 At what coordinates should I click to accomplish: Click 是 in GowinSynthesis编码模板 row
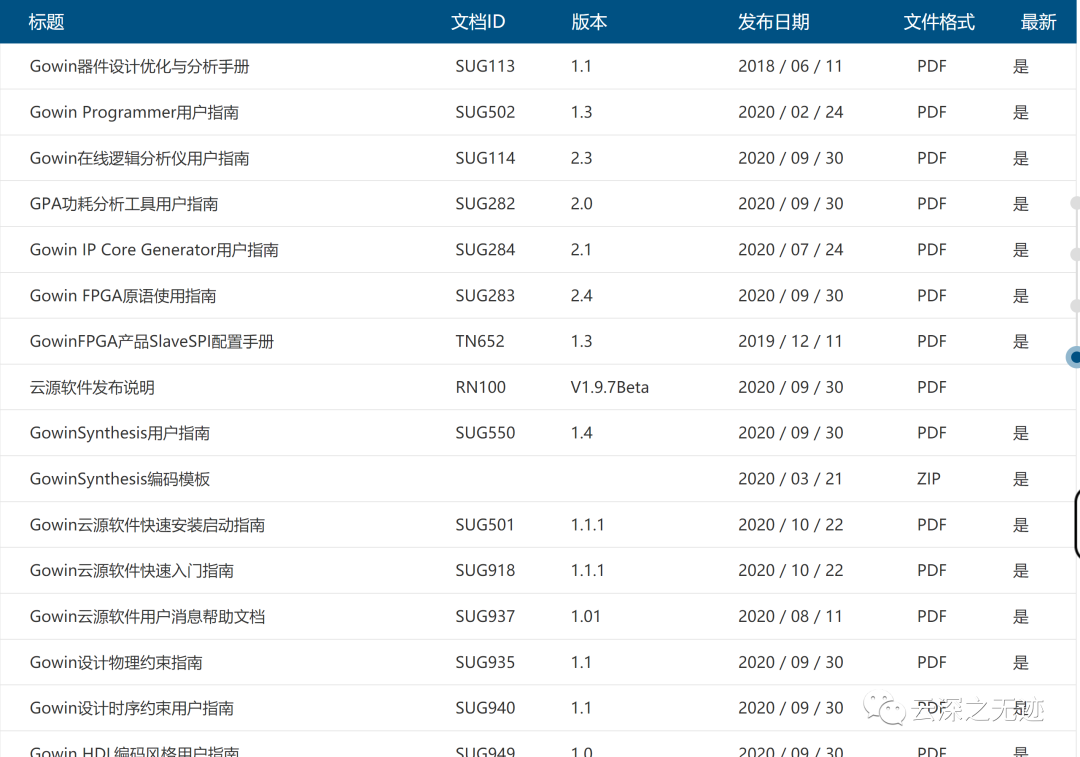[1021, 479]
